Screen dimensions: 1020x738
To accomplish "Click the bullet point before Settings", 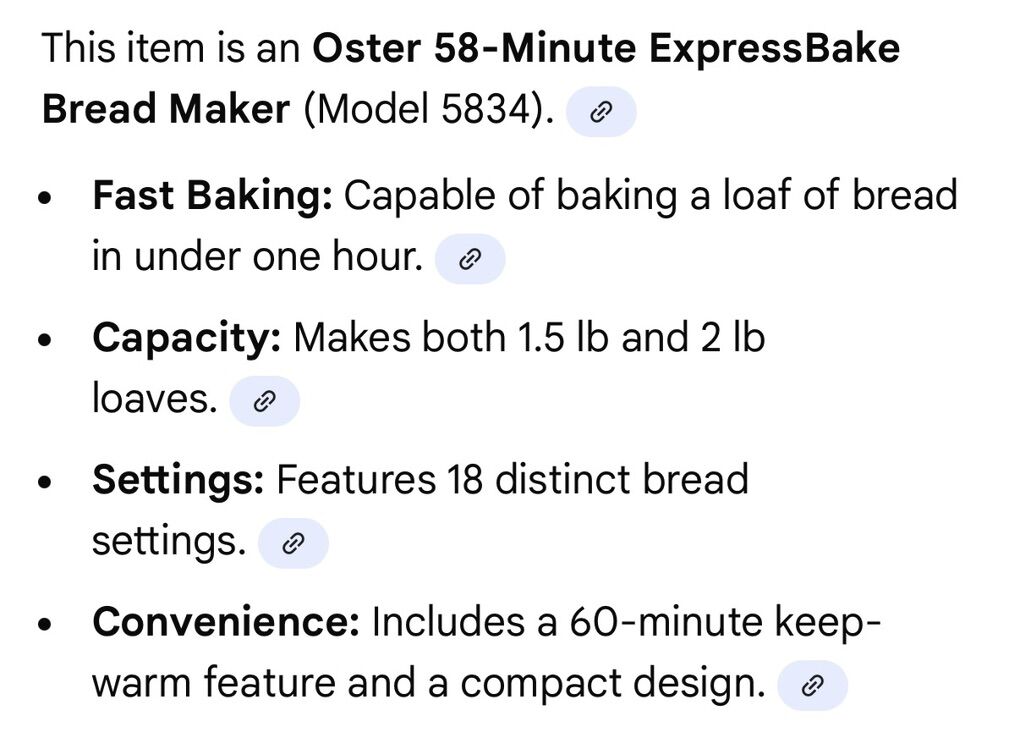I will tap(44, 482).
